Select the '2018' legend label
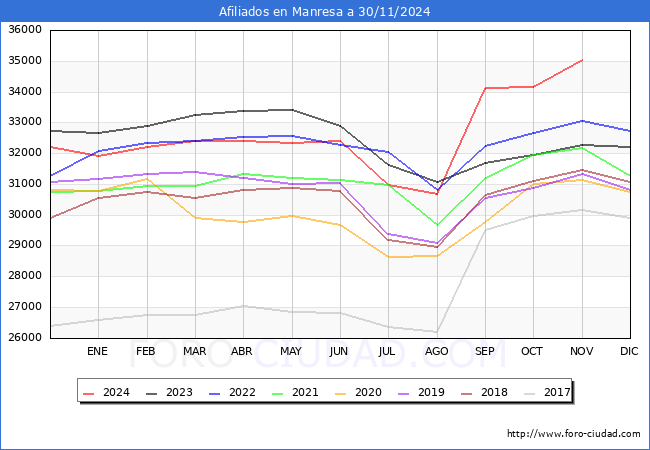The image size is (650, 450). (x=494, y=392)
